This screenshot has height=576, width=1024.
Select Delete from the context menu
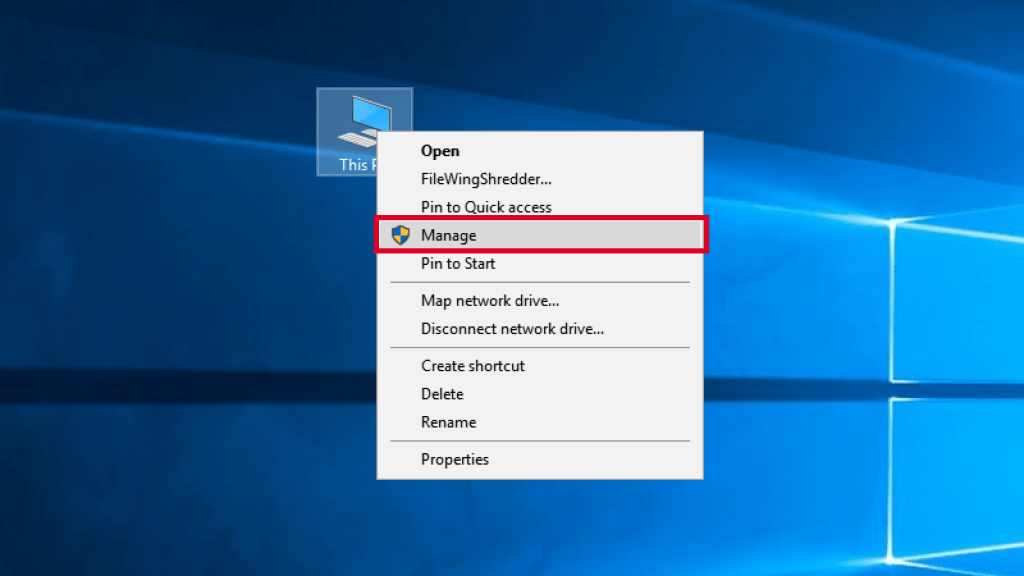[x=442, y=394]
